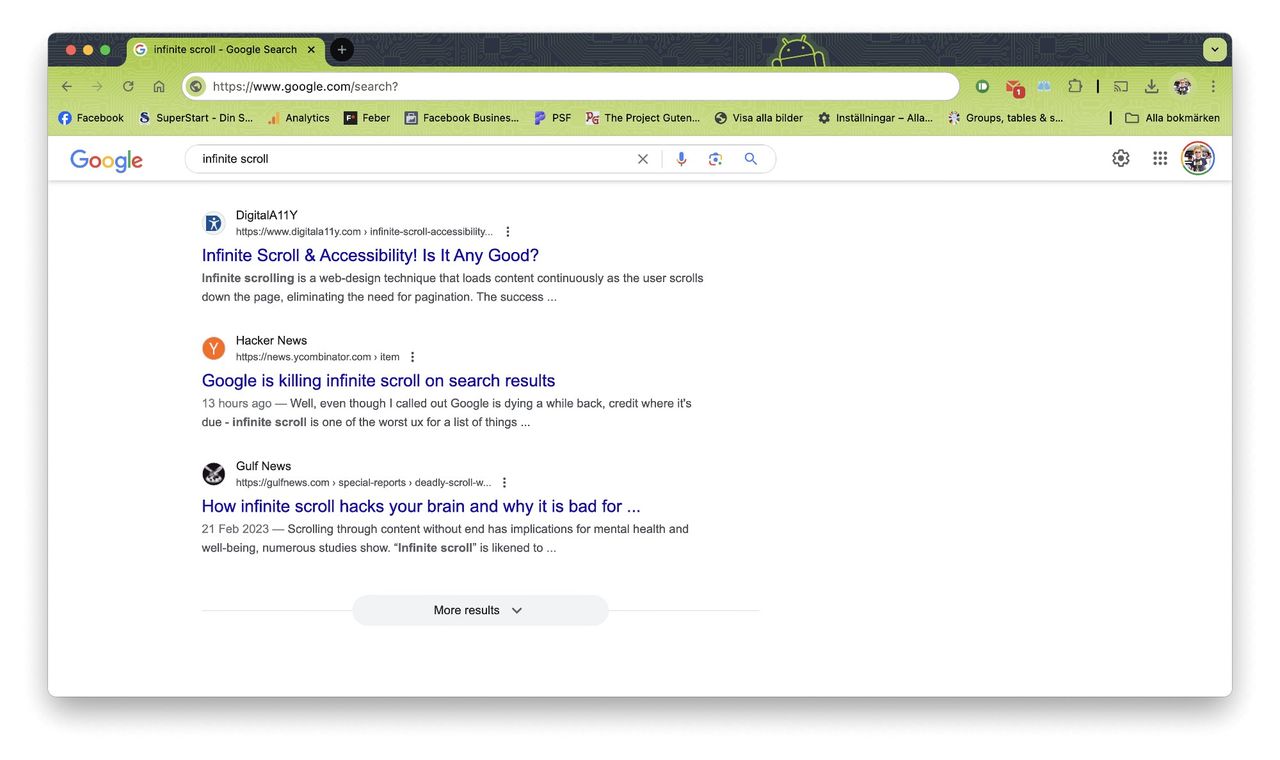Open the three-dot menu on the Hacker News result
Viewport: 1280px width, 760px height.
click(x=411, y=356)
